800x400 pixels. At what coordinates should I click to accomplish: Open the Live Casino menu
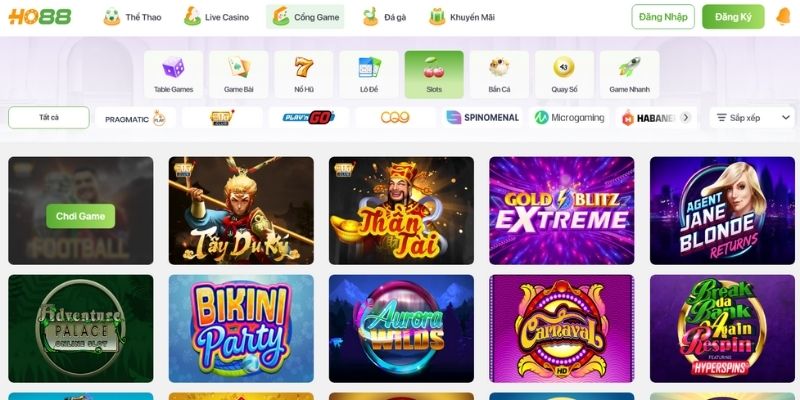[x=216, y=17]
